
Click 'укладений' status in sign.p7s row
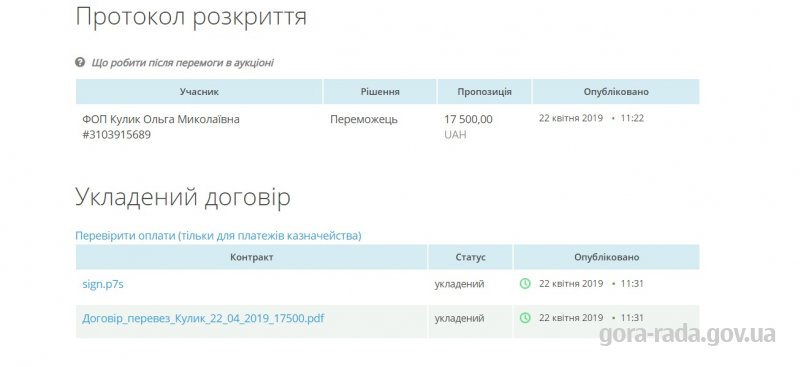click(459, 284)
